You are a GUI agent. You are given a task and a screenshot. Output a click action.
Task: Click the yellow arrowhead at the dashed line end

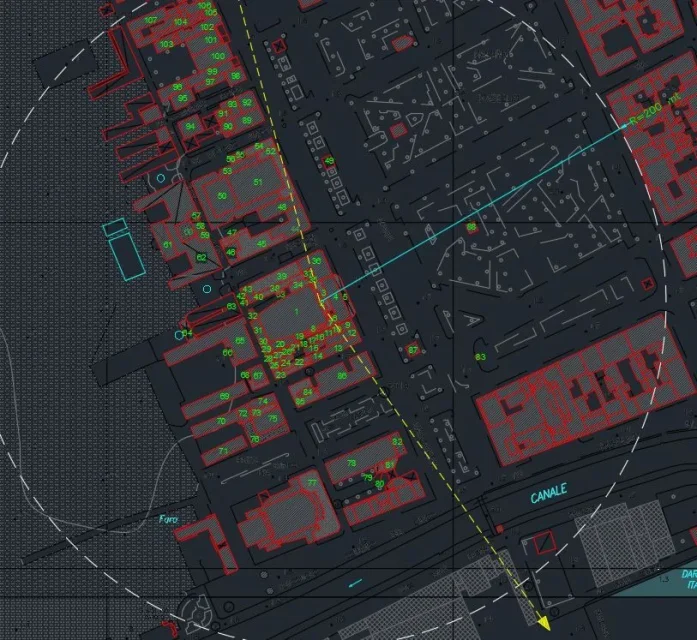click(544, 622)
